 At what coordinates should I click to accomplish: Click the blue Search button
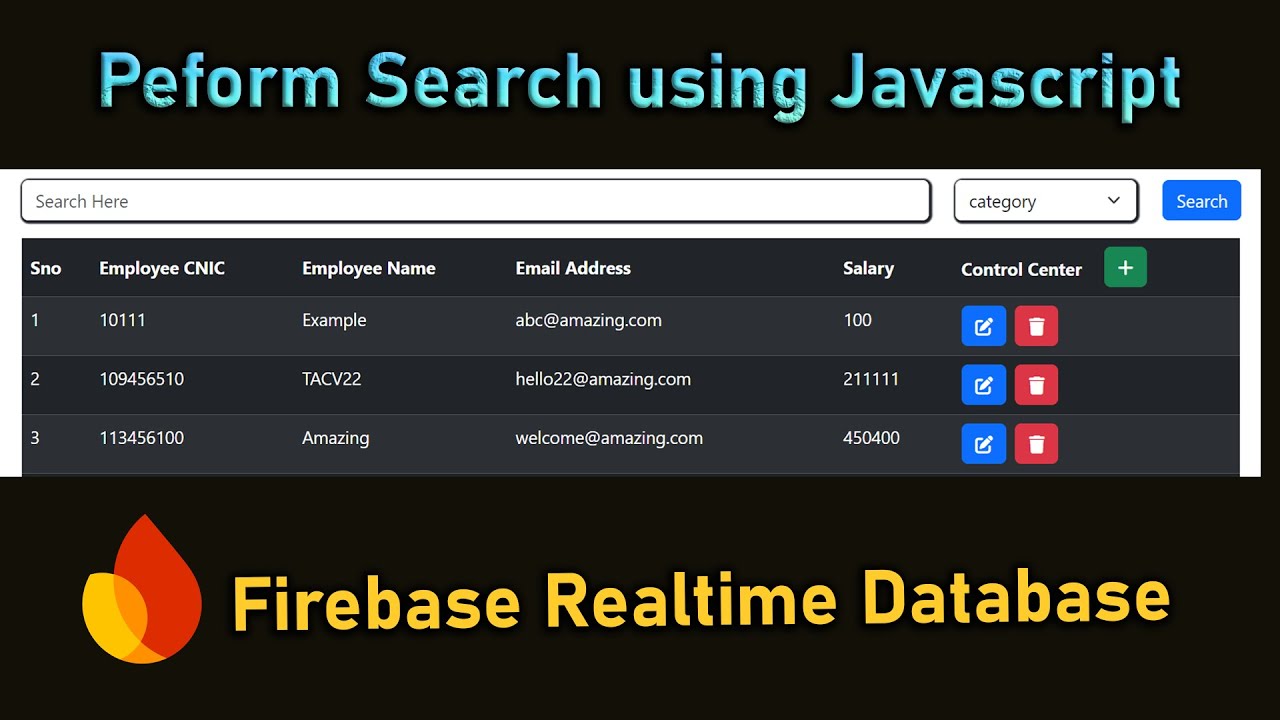(x=1201, y=201)
